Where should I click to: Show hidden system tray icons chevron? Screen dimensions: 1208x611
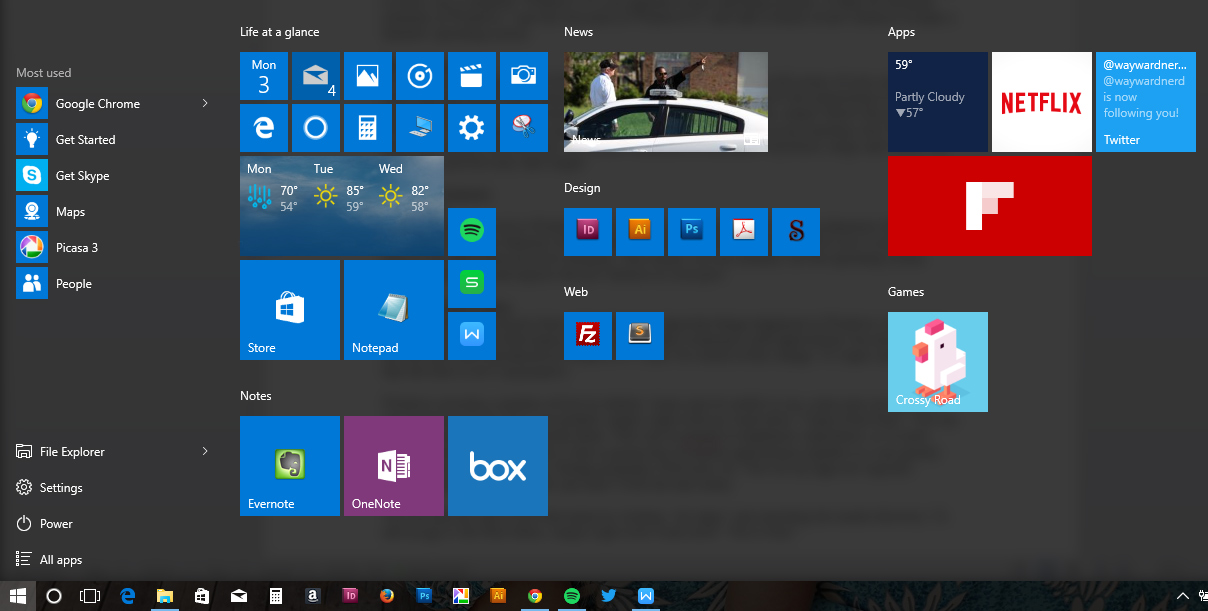1183,596
